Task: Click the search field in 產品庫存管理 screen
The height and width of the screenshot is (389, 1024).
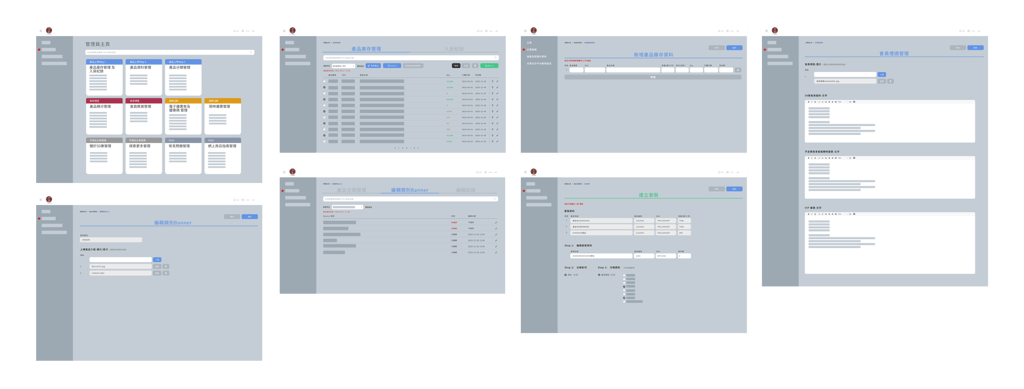Action: [411, 57]
